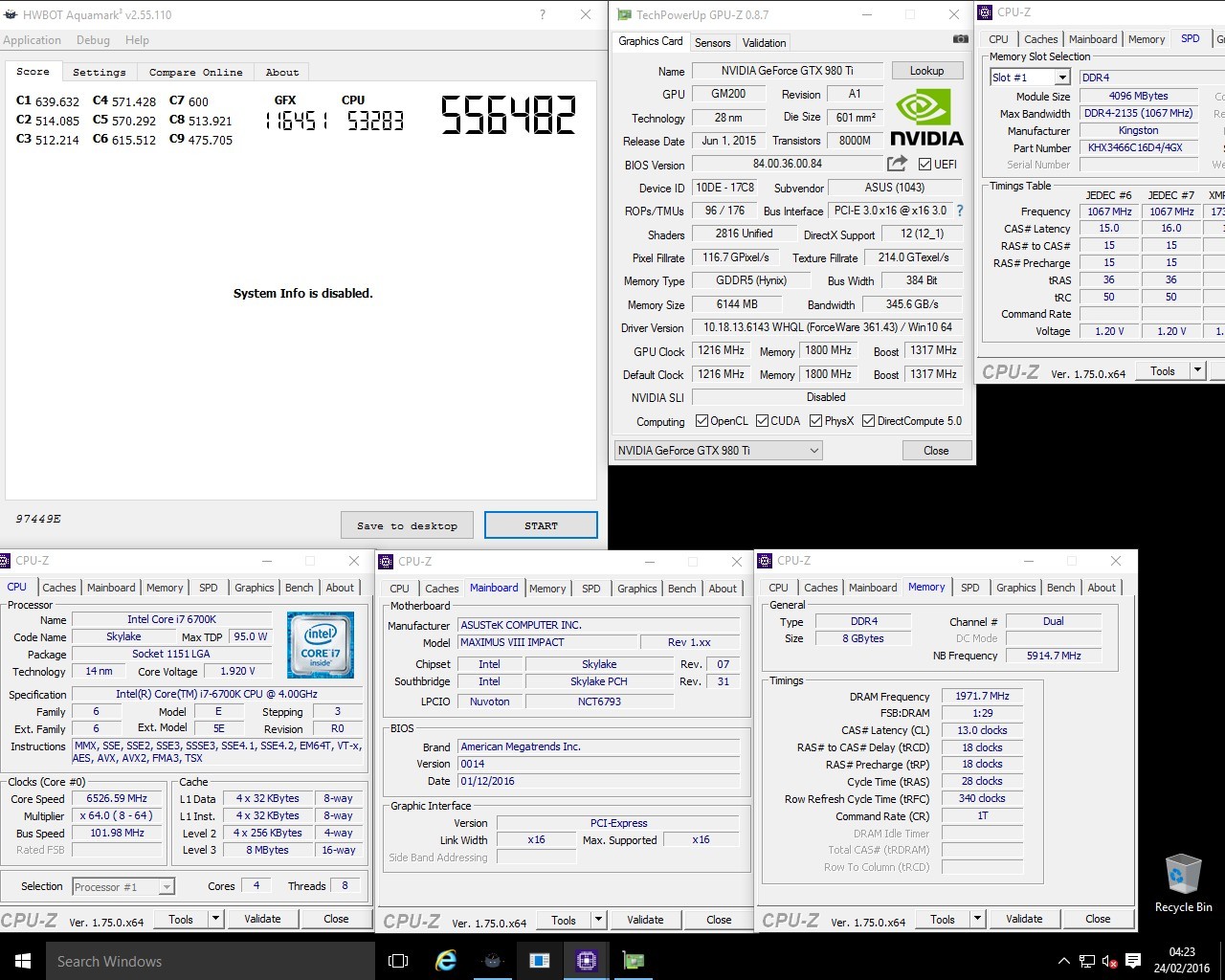This screenshot has width=1225, height=980.
Task: Launch Internet Explorer from the taskbar
Action: pyautogui.click(x=446, y=961)
